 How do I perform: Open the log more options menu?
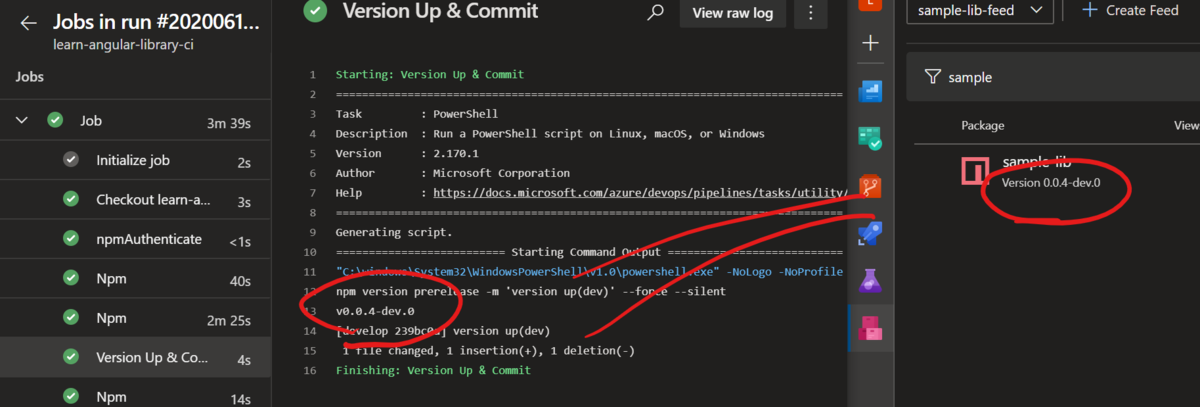pos(809,13)
